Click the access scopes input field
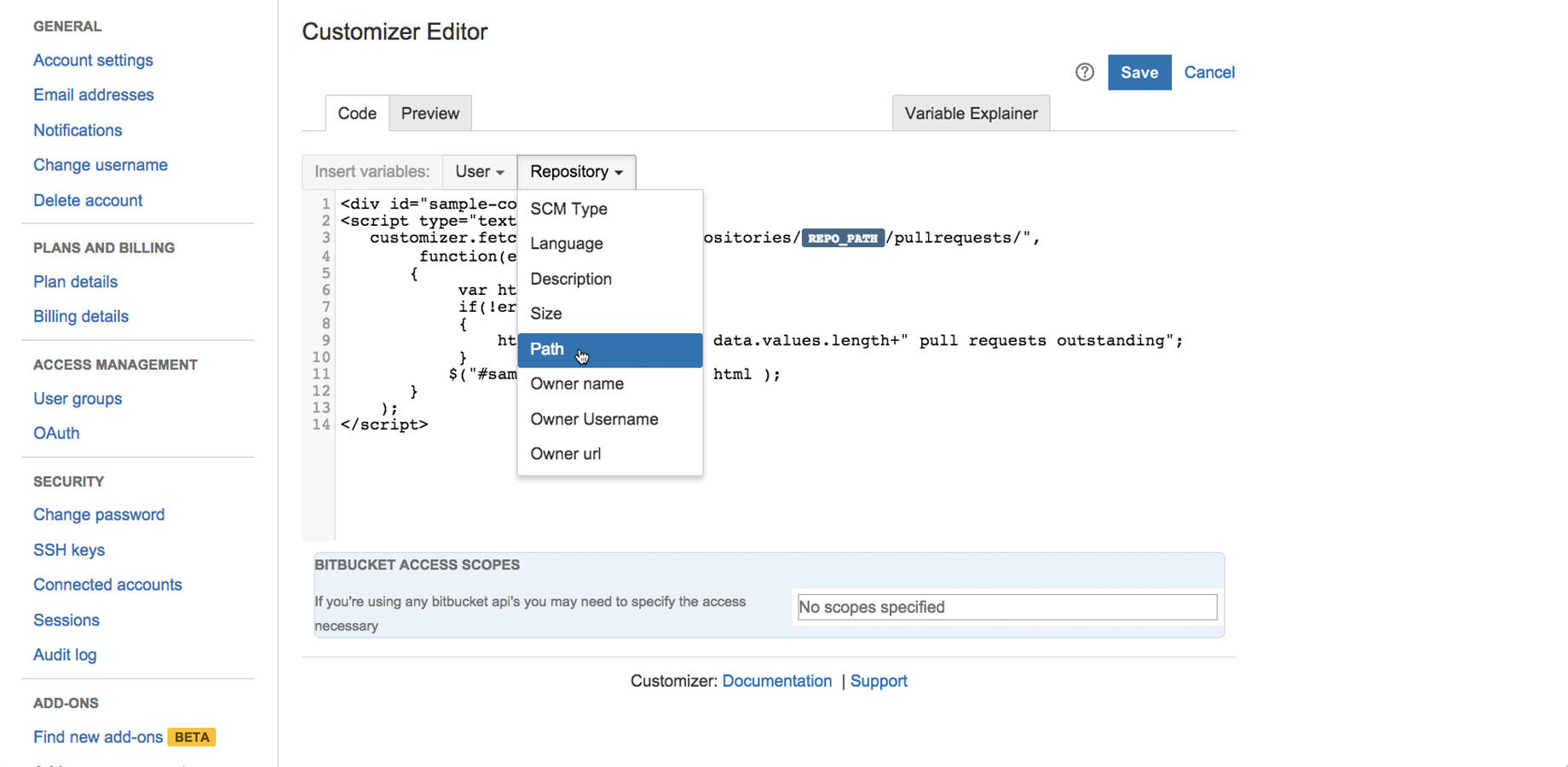Viewport: 1568px width, 767px height. pyautogui.click(x=1006, y=608)
